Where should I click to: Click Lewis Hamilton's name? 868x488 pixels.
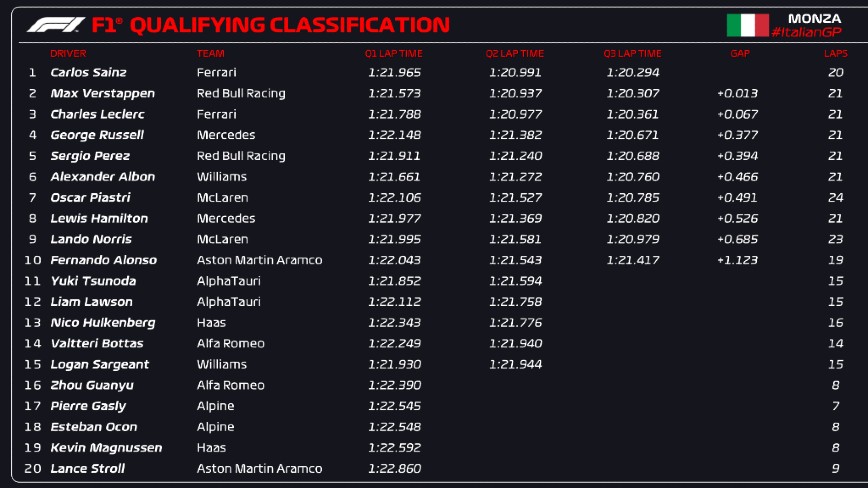(99, 218)
